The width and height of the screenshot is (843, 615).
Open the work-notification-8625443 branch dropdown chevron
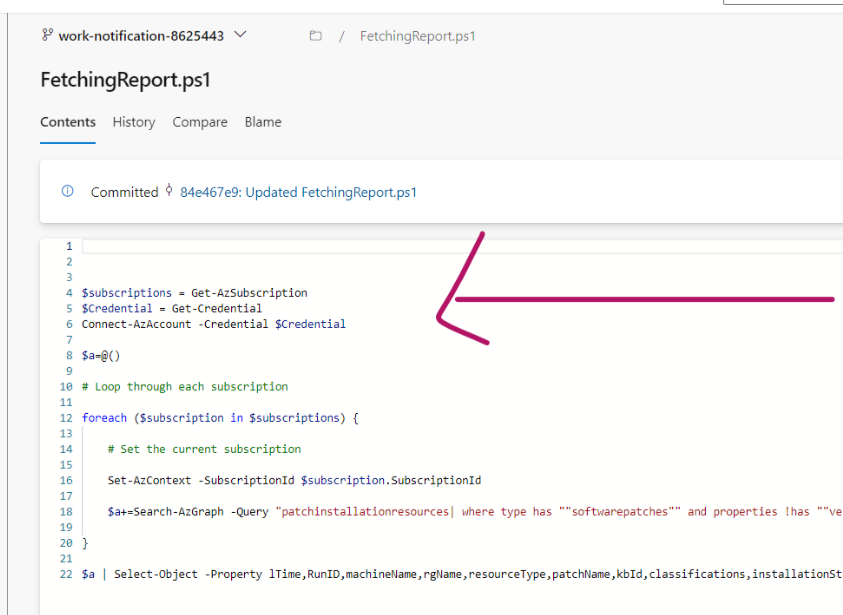(240, 35)
